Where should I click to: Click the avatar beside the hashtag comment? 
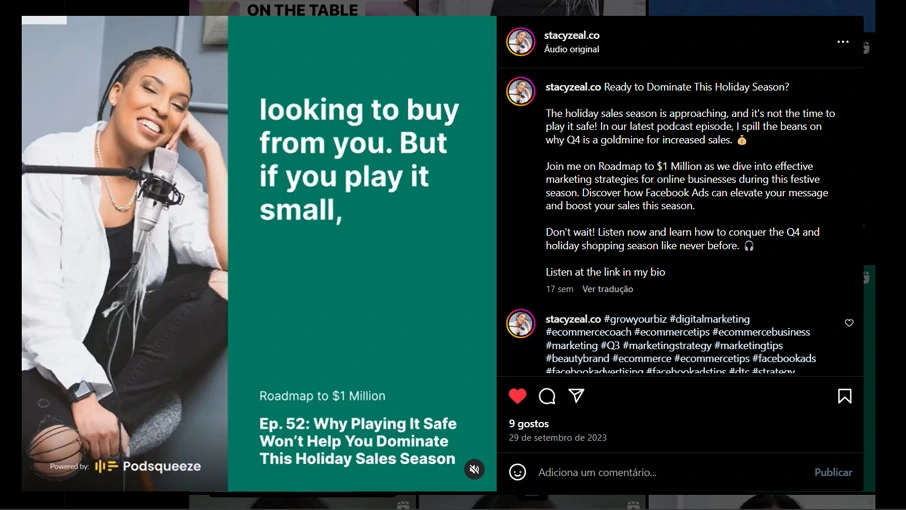521,323
